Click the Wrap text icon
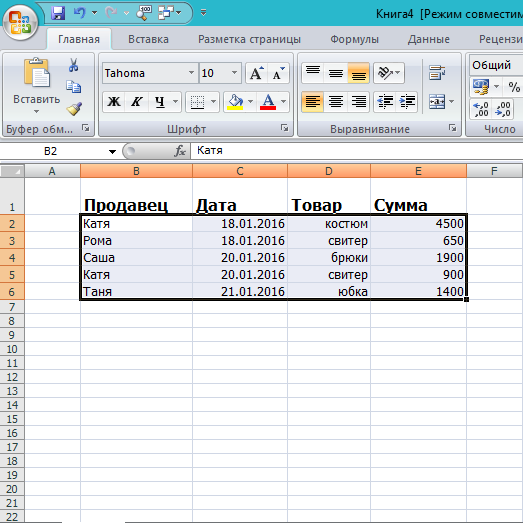Image resolution: width=523 pixels, height=523 pixels. pos(437,72)
